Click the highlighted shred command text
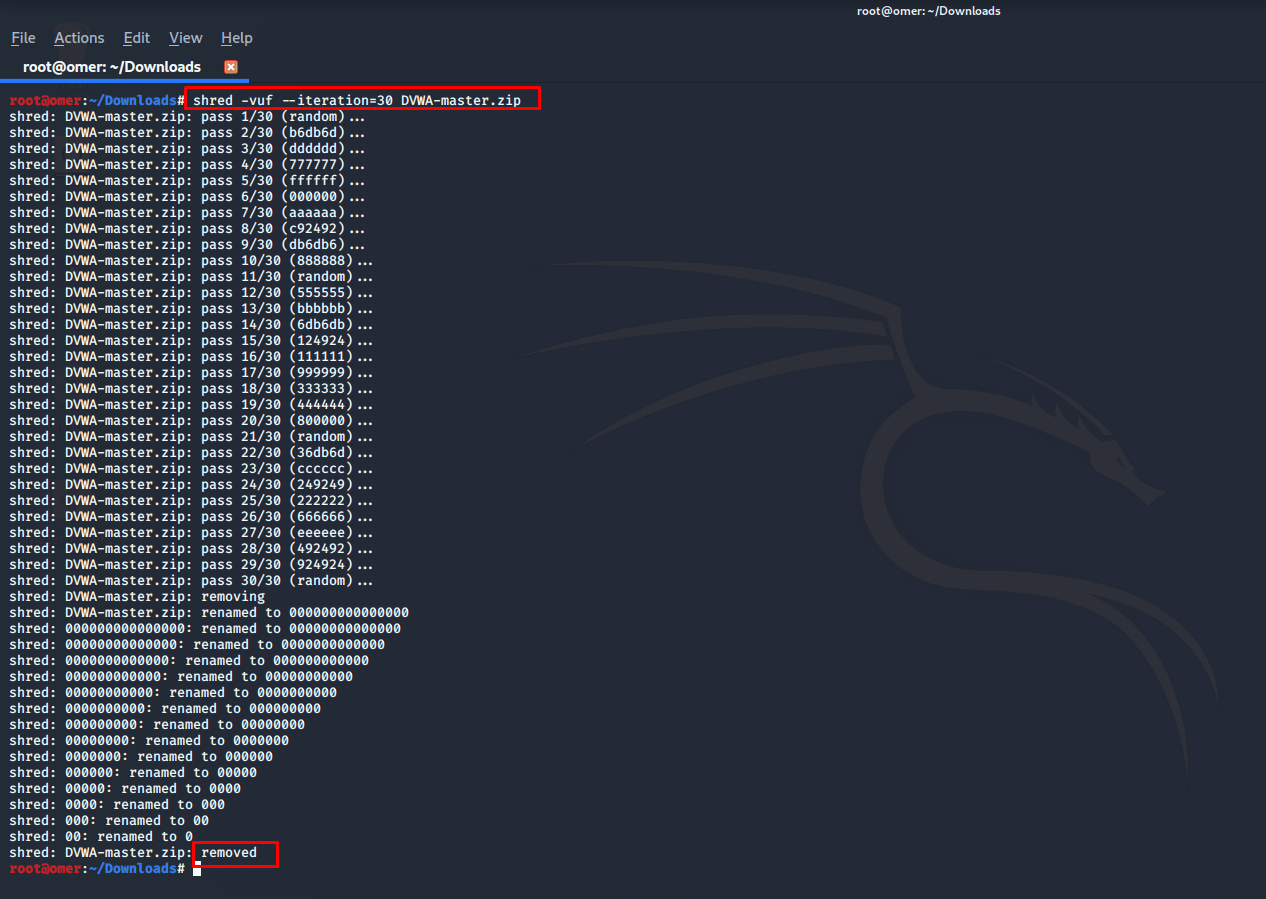This screenshot has width=1266, height=899. click(x=360, y=100)
